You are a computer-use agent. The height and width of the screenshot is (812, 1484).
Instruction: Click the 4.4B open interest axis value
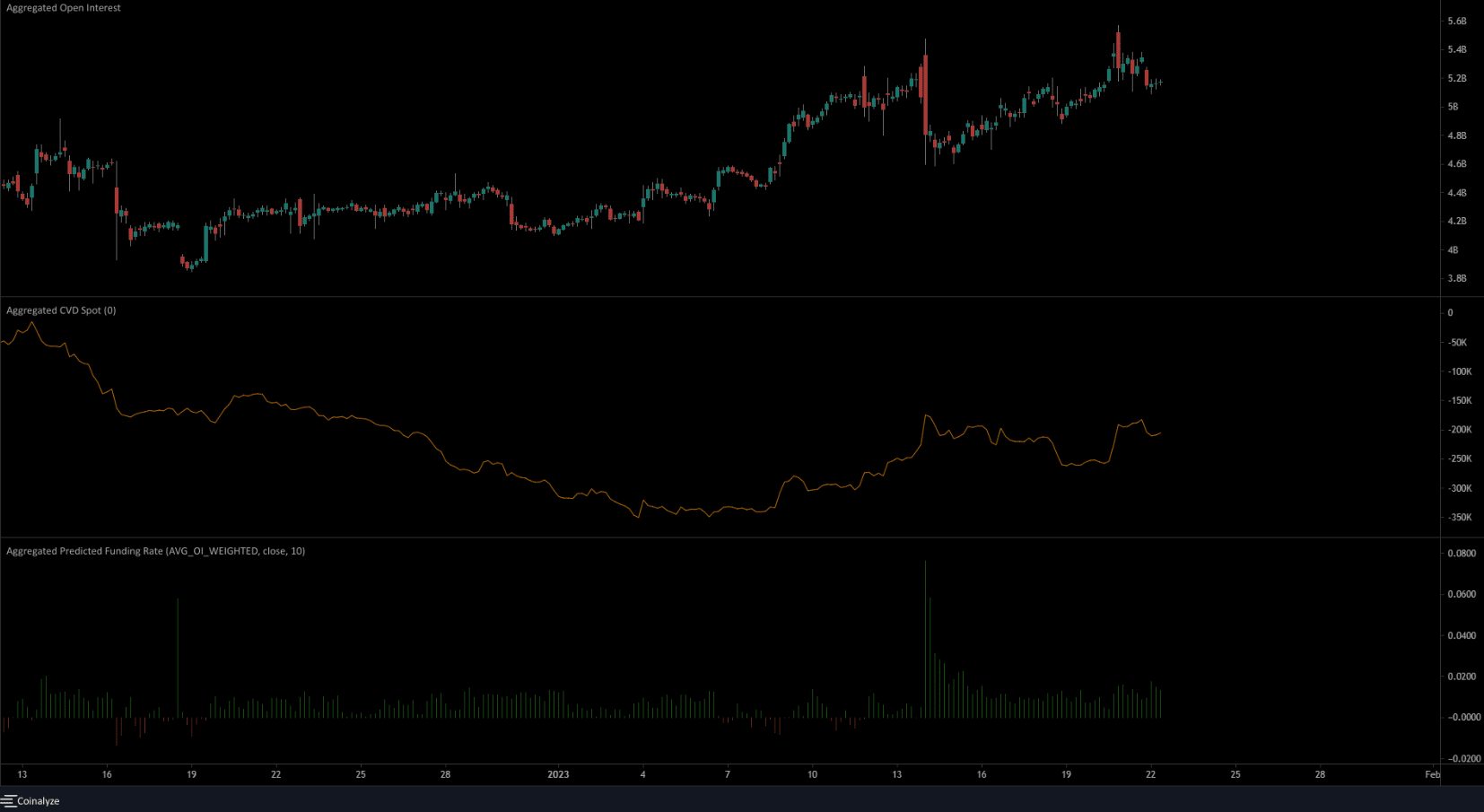pos(1457,193)
